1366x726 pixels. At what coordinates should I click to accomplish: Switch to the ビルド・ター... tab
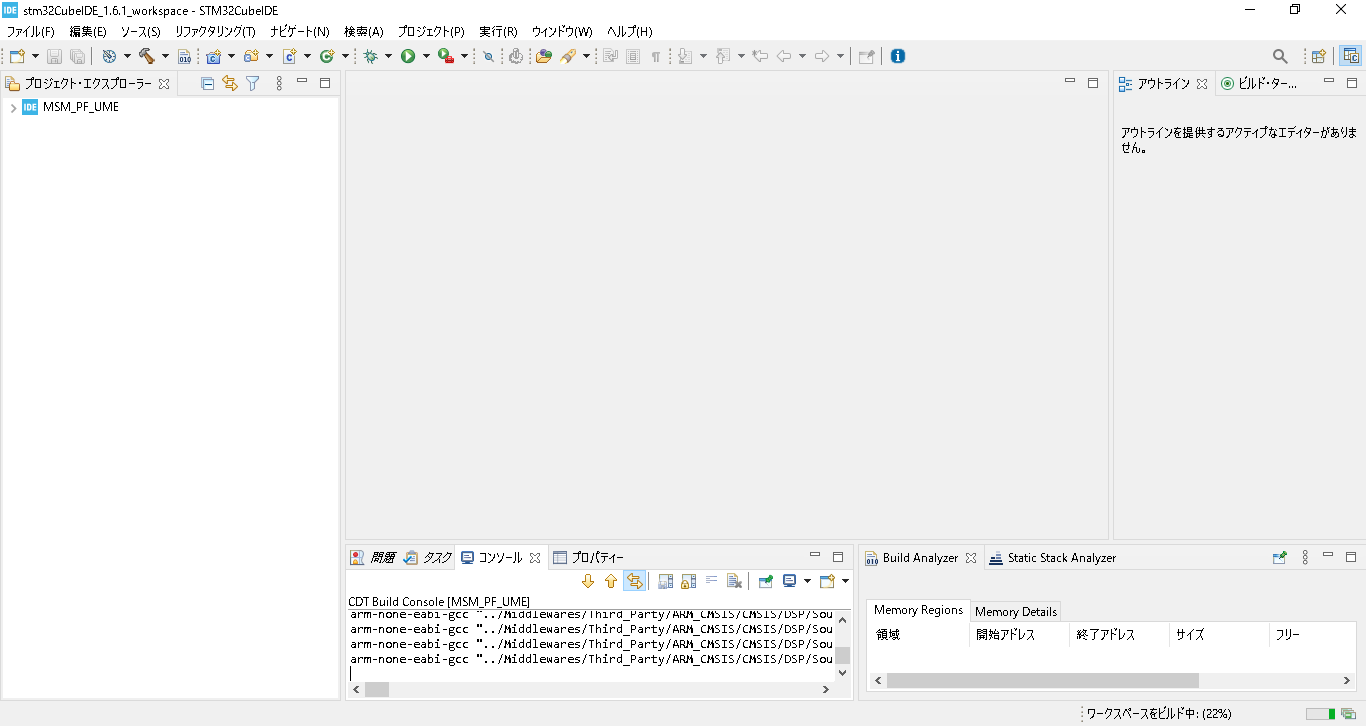click(x=1259, y=84)
